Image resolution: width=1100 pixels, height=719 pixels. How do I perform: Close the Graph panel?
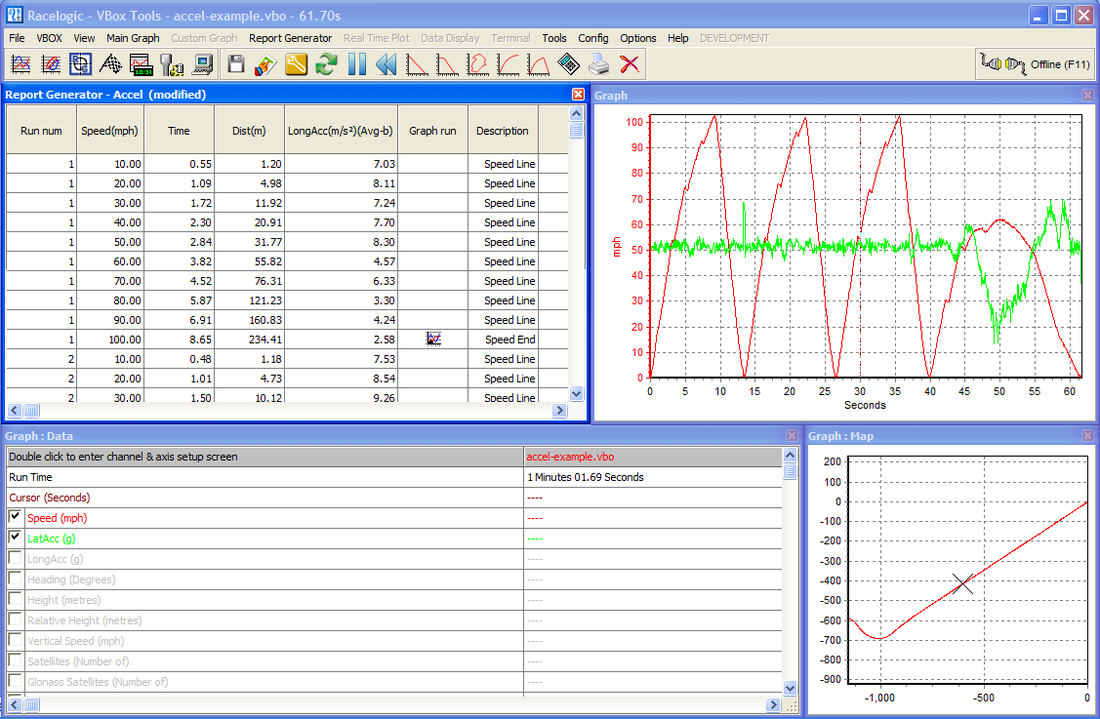1087,95
